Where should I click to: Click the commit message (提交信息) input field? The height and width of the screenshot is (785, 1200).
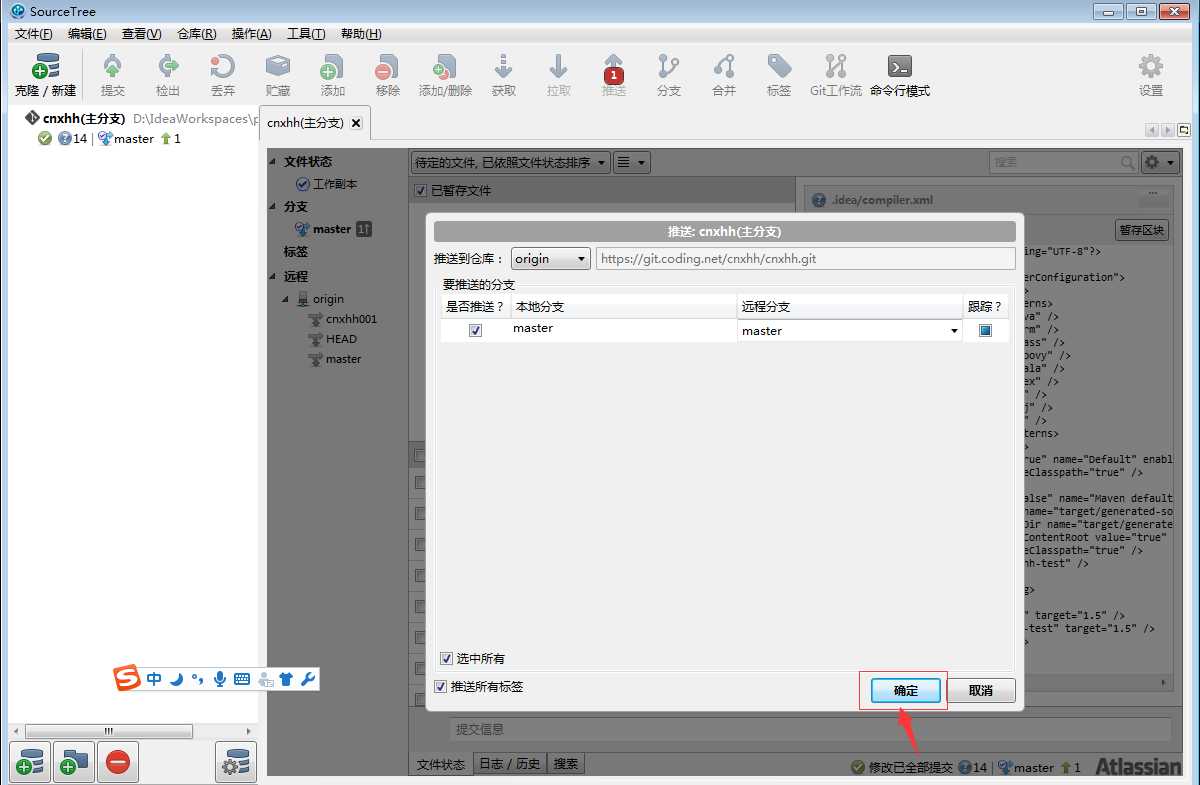tap(809, 729)
